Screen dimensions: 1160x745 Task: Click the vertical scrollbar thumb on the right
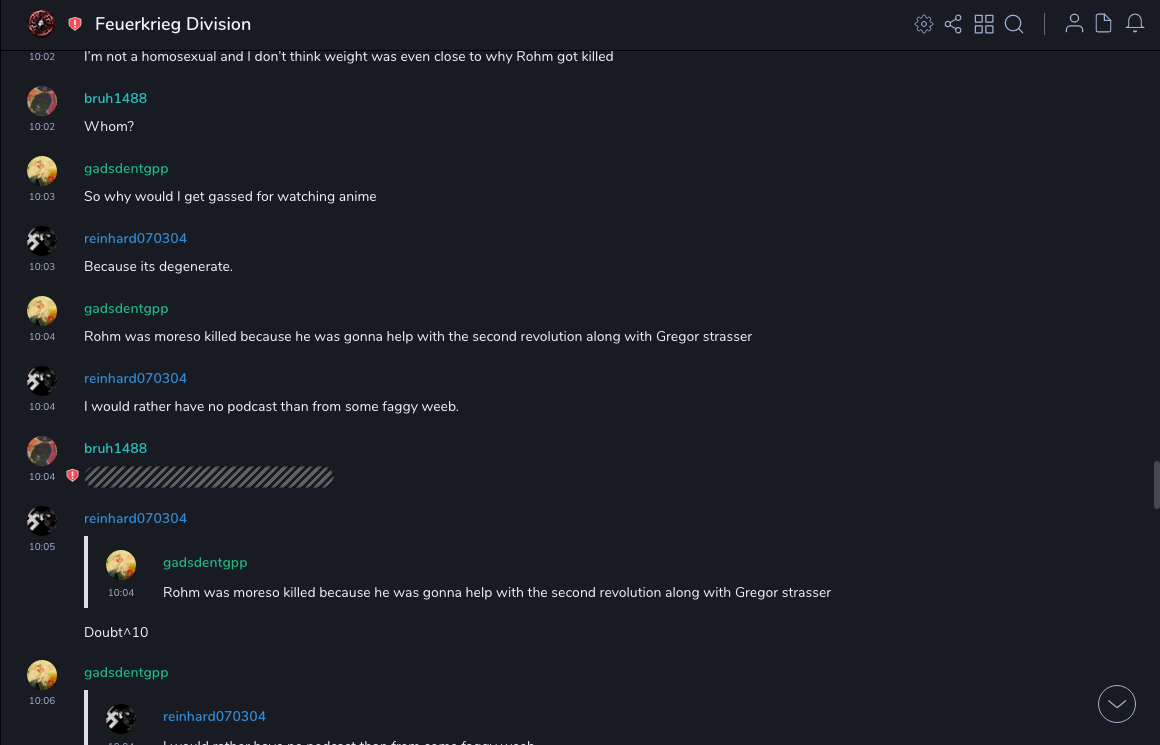point(1155,487)
